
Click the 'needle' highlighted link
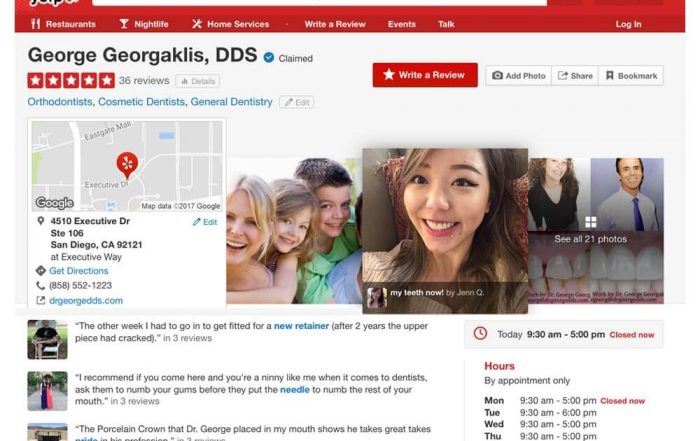tap(295, 390)
